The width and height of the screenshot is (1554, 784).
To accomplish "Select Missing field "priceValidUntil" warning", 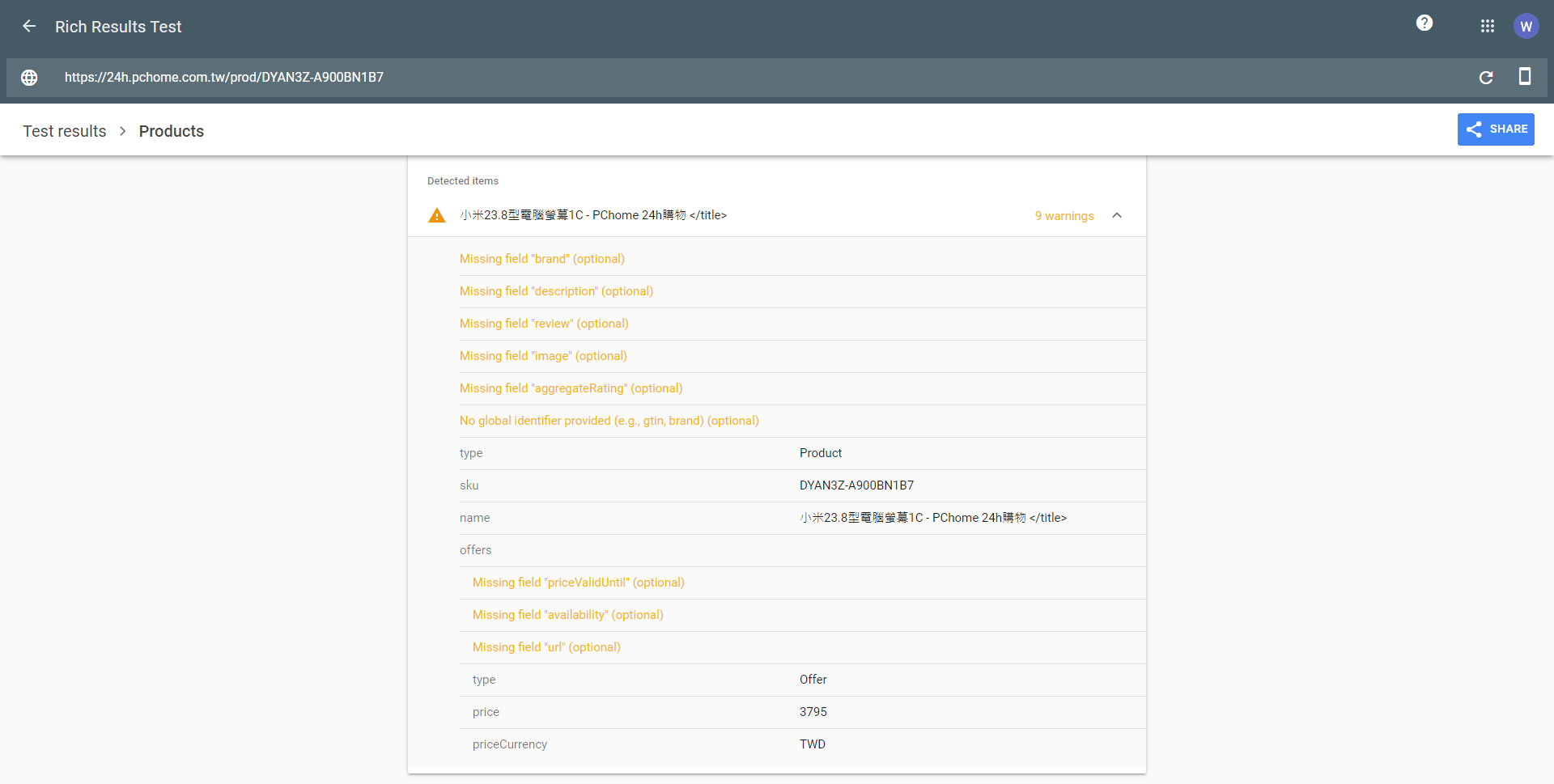I will (x=578, y=583).
